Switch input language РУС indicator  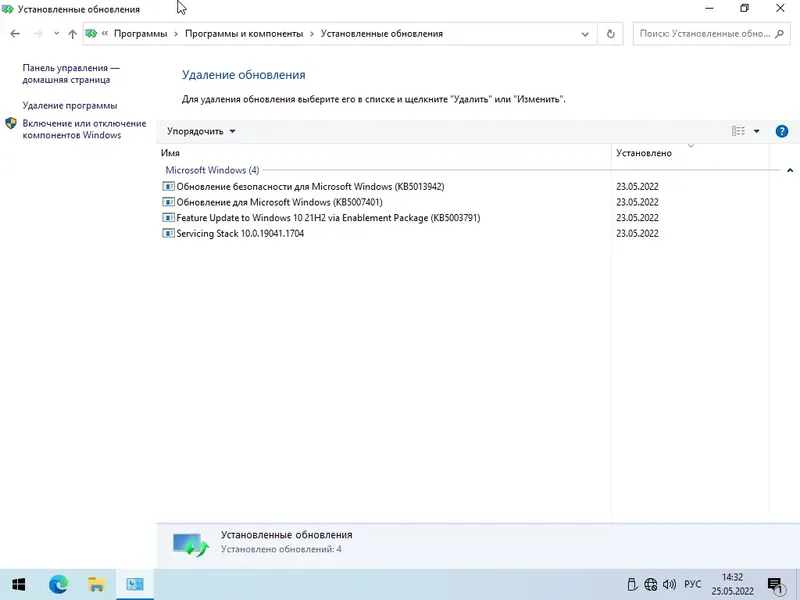[692, 585]
